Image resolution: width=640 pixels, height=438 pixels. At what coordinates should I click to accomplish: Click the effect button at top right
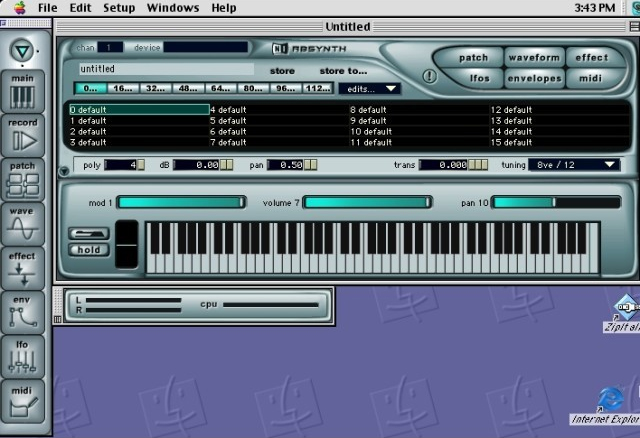pyautogui.click(x=592, y=58)
